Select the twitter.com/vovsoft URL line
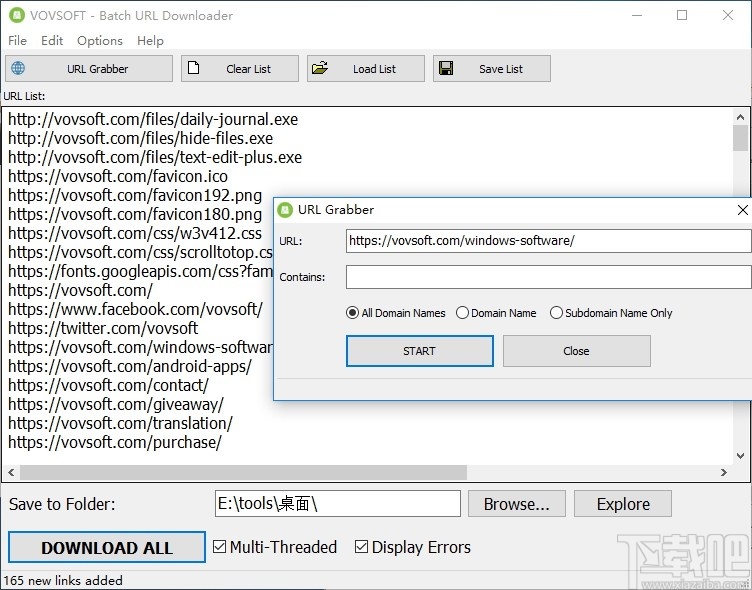 [103, 328]
